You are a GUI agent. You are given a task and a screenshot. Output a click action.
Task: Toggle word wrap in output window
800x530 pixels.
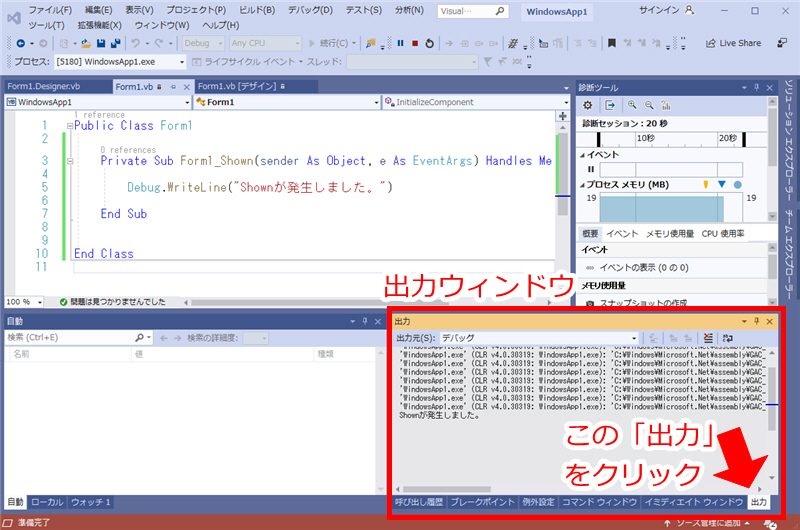[730, 338]
